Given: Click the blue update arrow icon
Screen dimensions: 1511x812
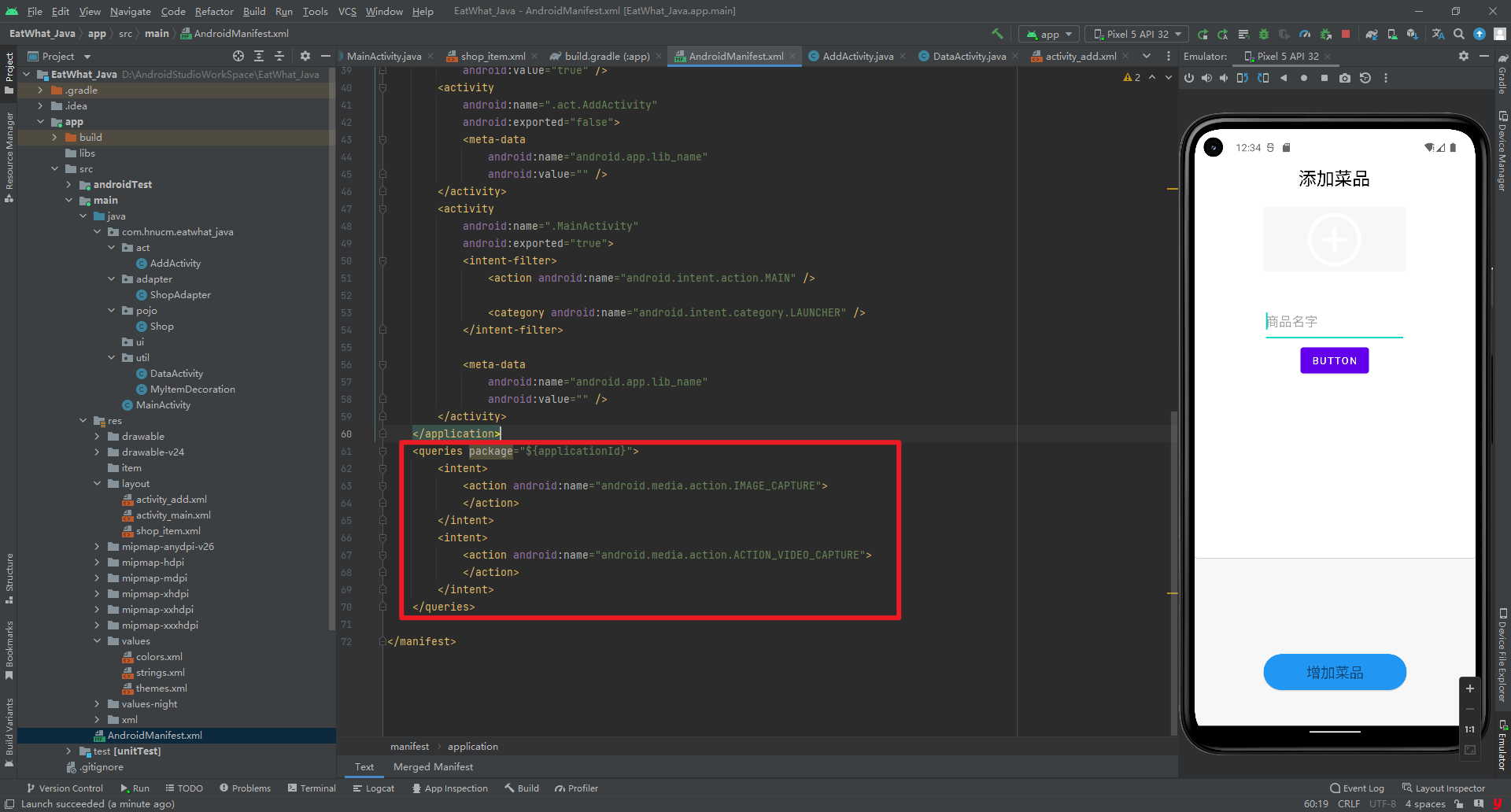Looking at the screenshot, I should [1480, 34].
